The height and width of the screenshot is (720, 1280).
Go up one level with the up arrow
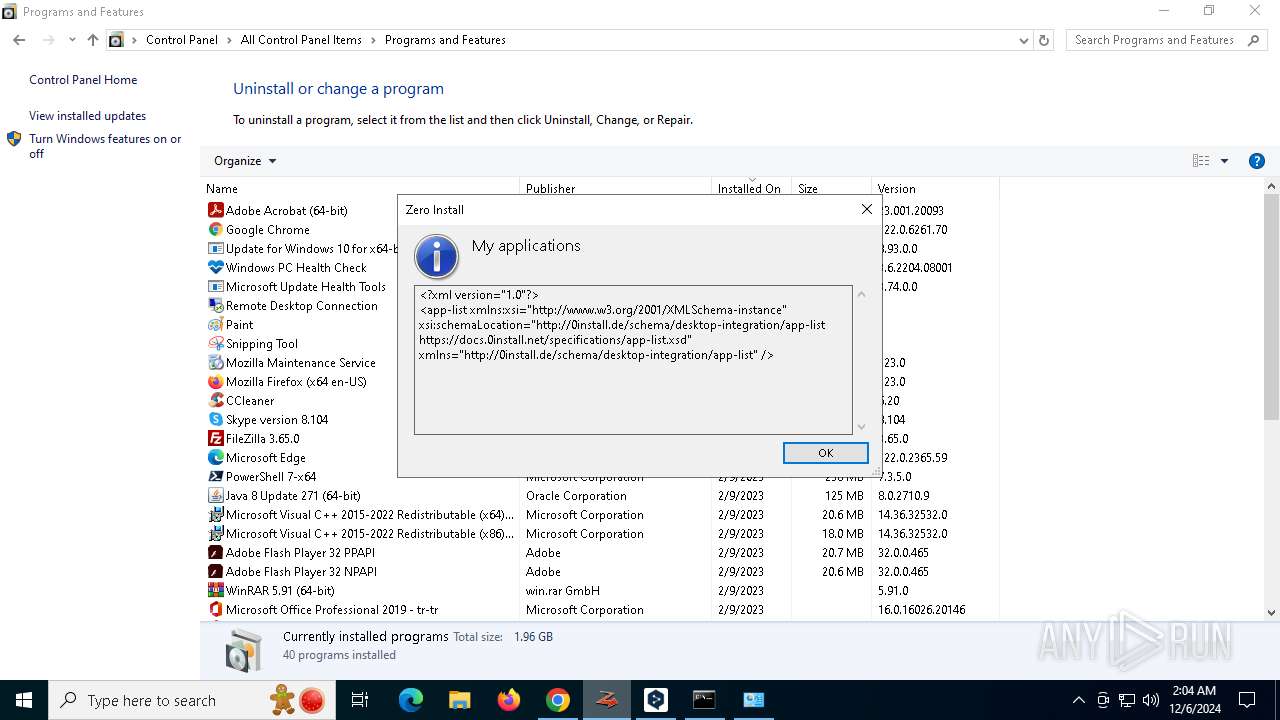(92, 40)
